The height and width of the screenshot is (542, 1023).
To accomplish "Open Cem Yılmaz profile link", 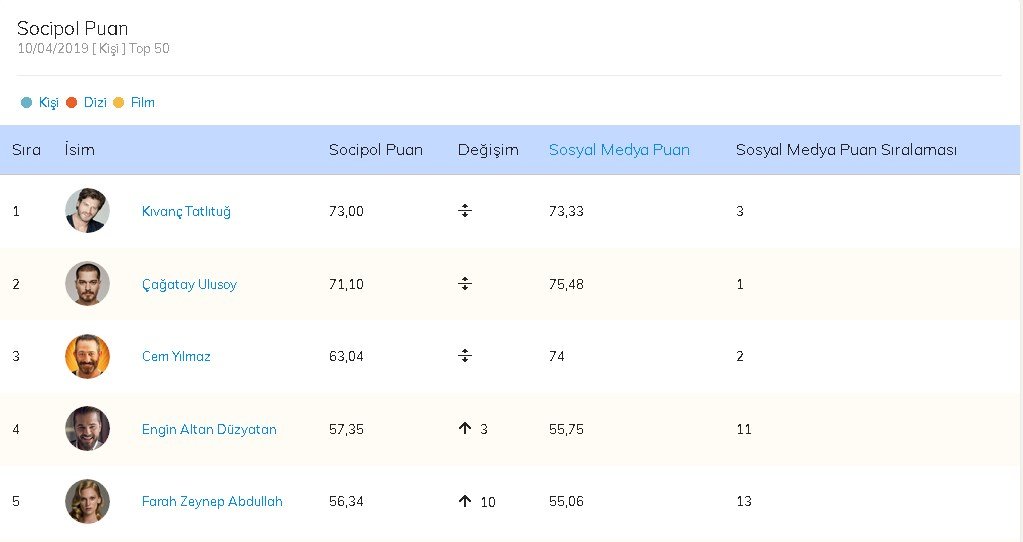I will coord(176,356).
